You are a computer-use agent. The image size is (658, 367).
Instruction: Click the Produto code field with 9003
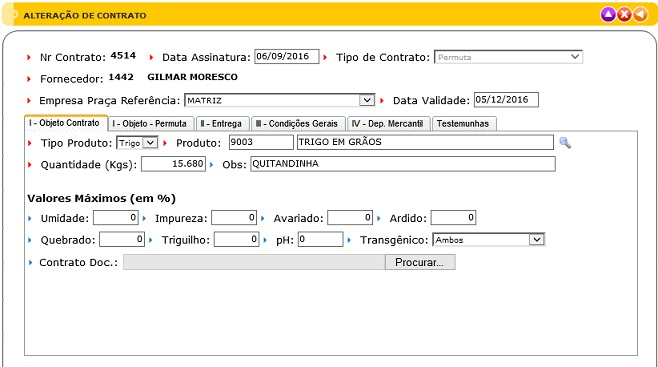click(261, 142)
